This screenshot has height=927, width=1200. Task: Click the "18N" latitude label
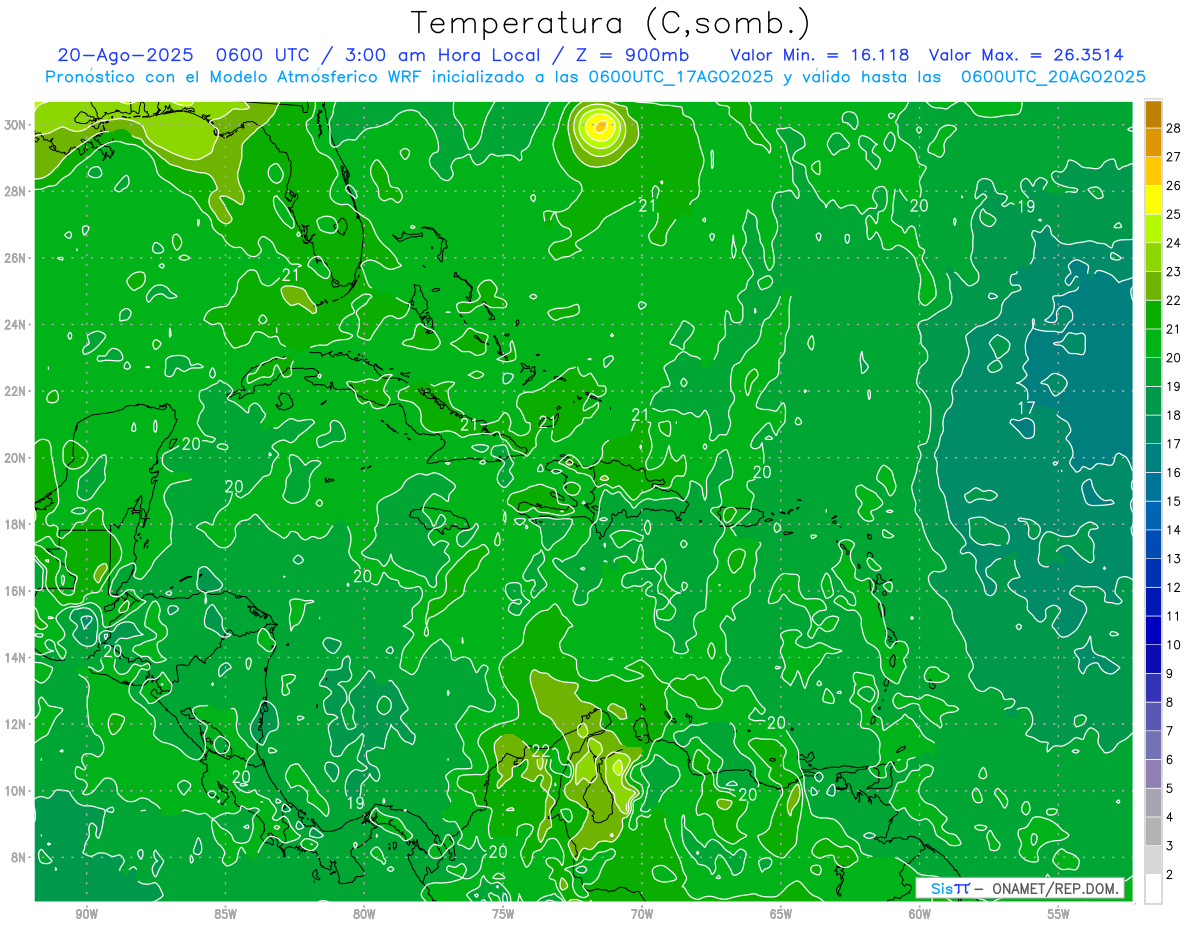(x=17, y=524)
